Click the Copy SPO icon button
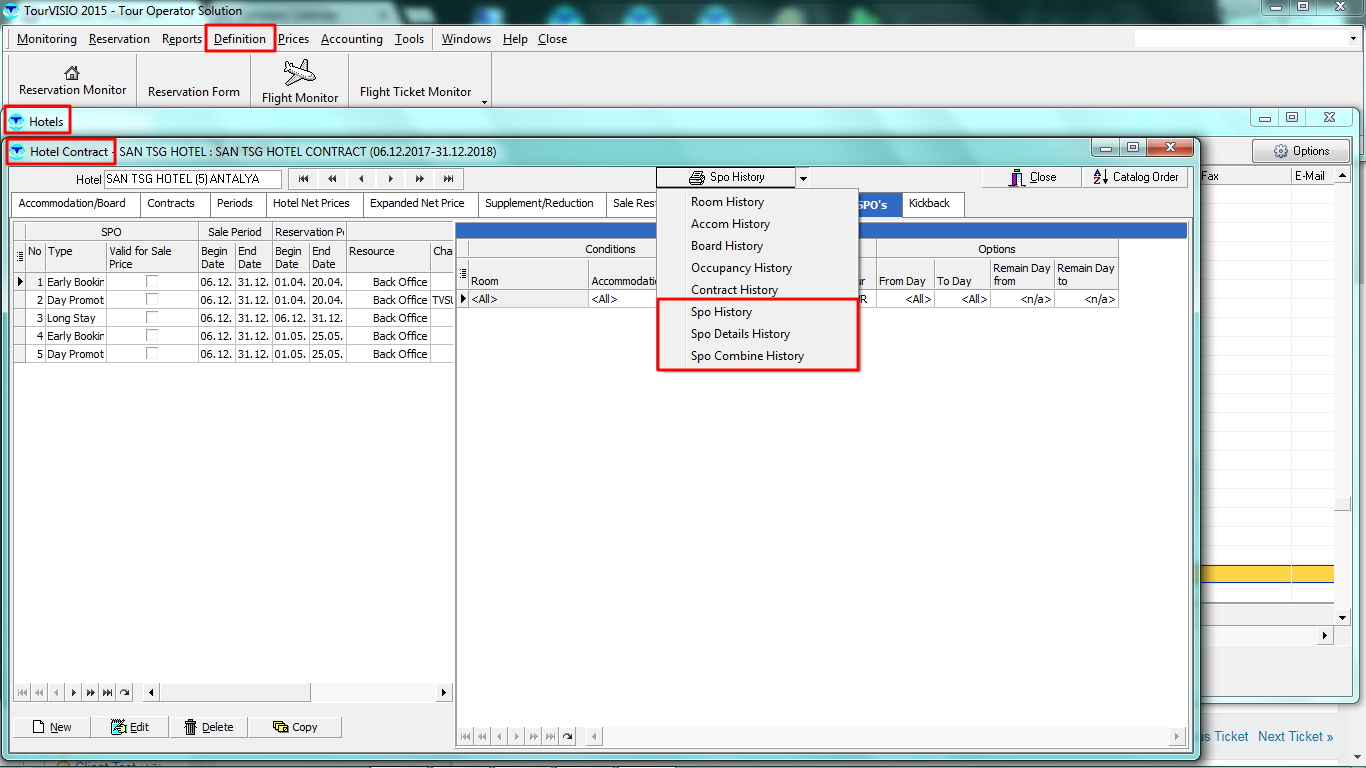 295,727
